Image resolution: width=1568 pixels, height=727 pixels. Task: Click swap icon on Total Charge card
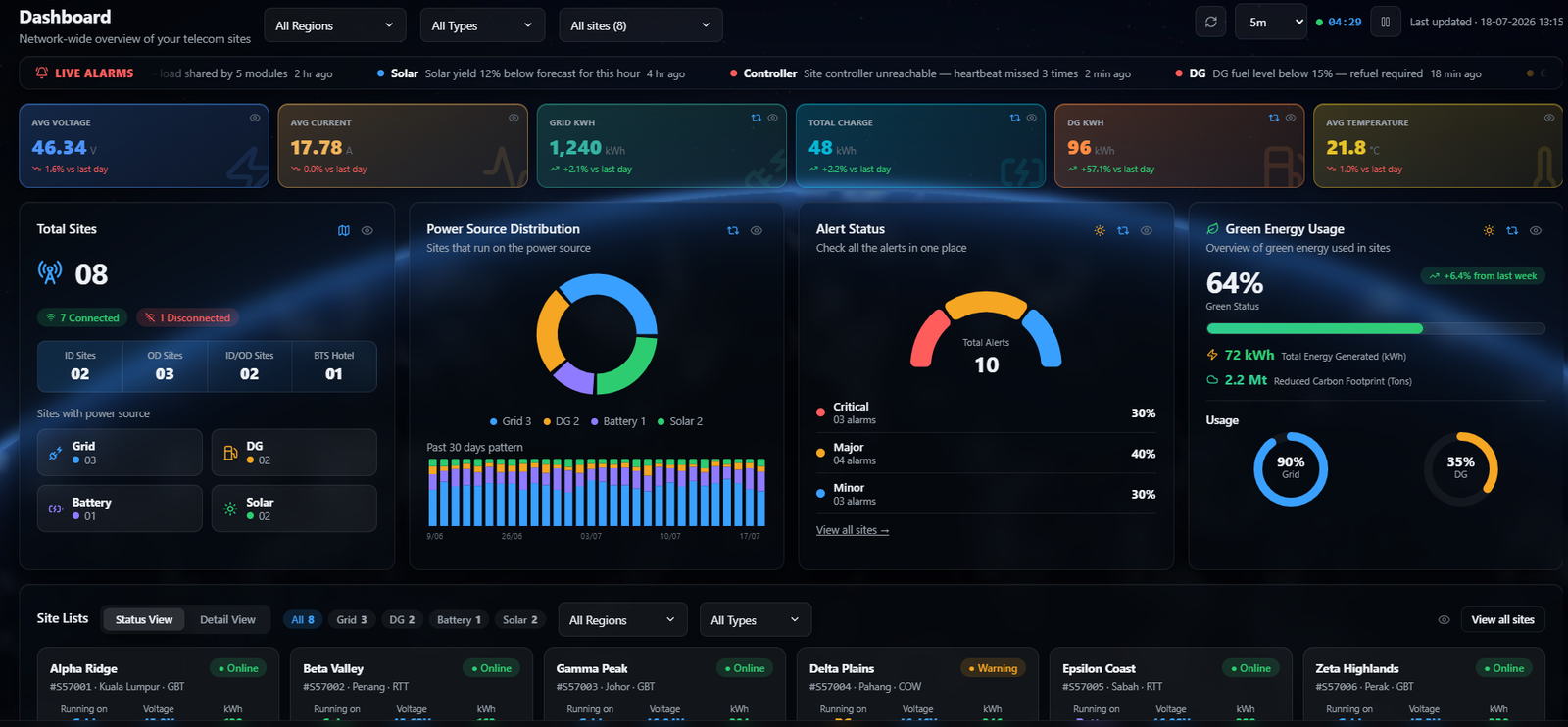(1014, 118)
